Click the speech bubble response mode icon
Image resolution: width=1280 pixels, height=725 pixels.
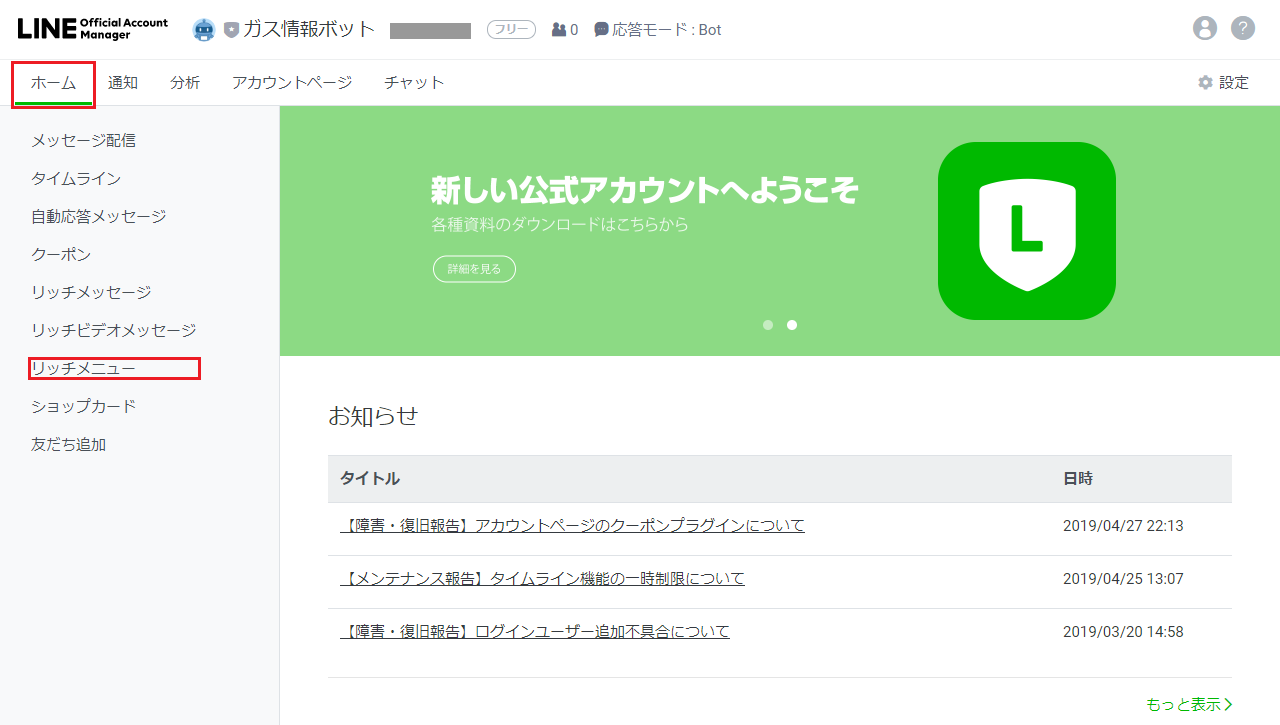pos(601,30)
